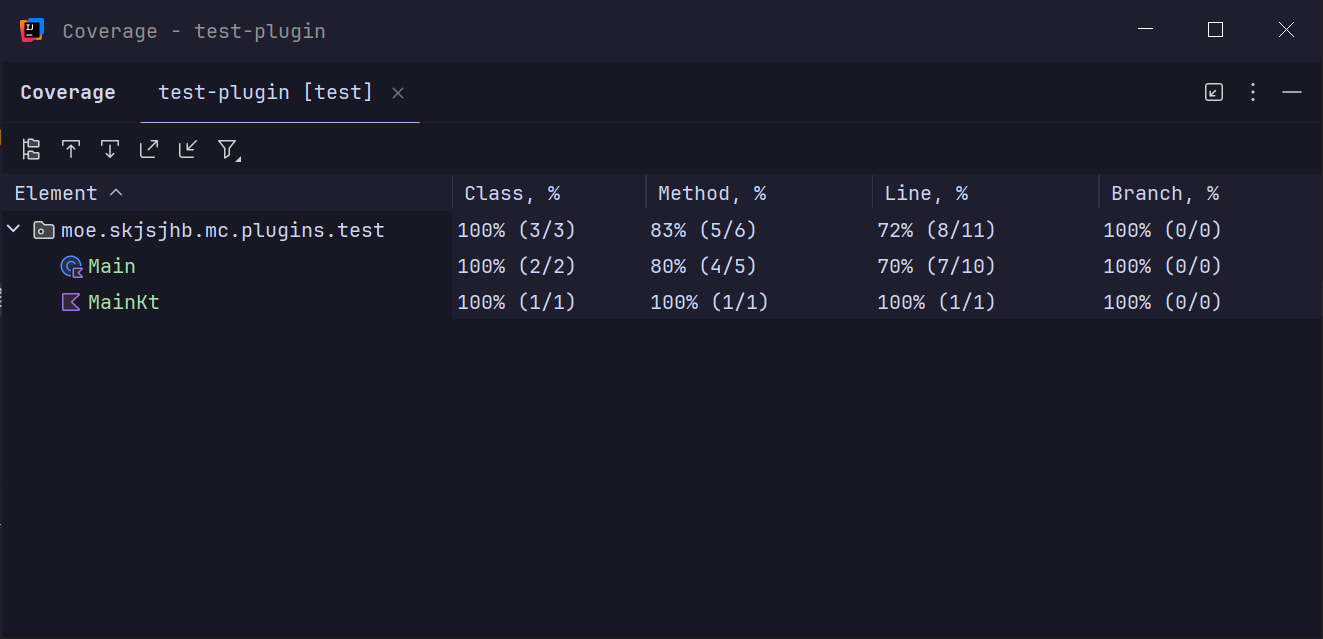Viewport: 1323px width, 639px height.
Task: Select the Coverage panel title
Action: [68, 93]
